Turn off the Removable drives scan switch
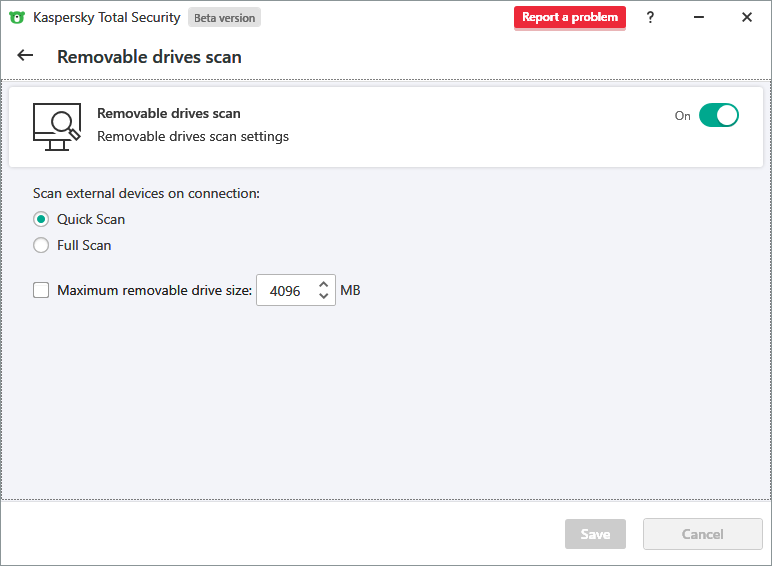This screenshot has height=566, width=772. (718, 115)
